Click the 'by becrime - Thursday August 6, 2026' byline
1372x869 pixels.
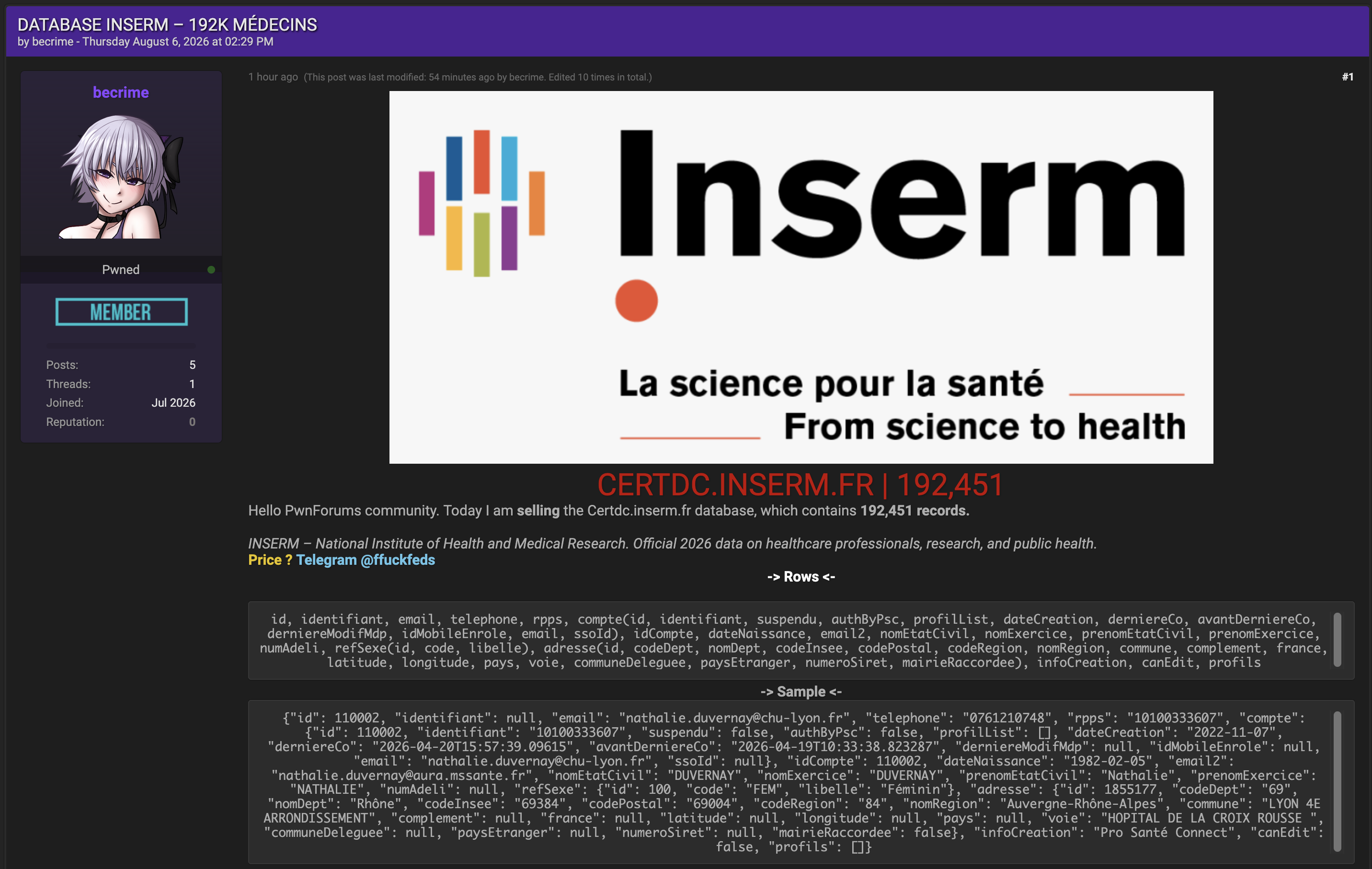point(145,42)
